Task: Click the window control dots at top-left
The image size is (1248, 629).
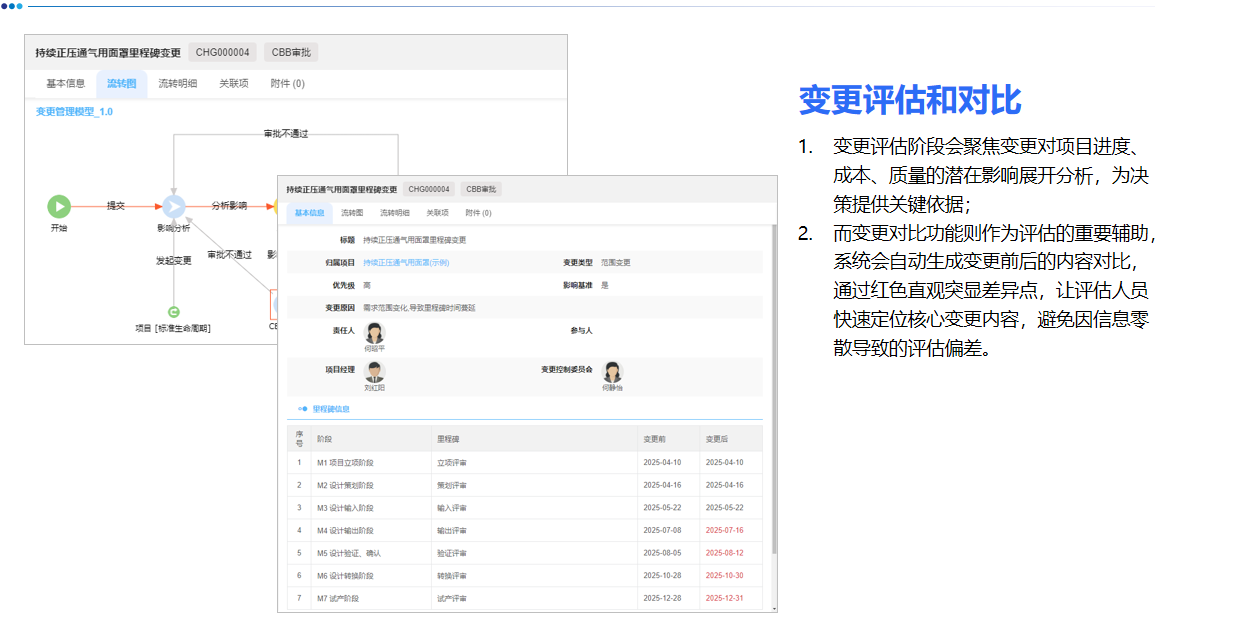Action: click(12, 6)
